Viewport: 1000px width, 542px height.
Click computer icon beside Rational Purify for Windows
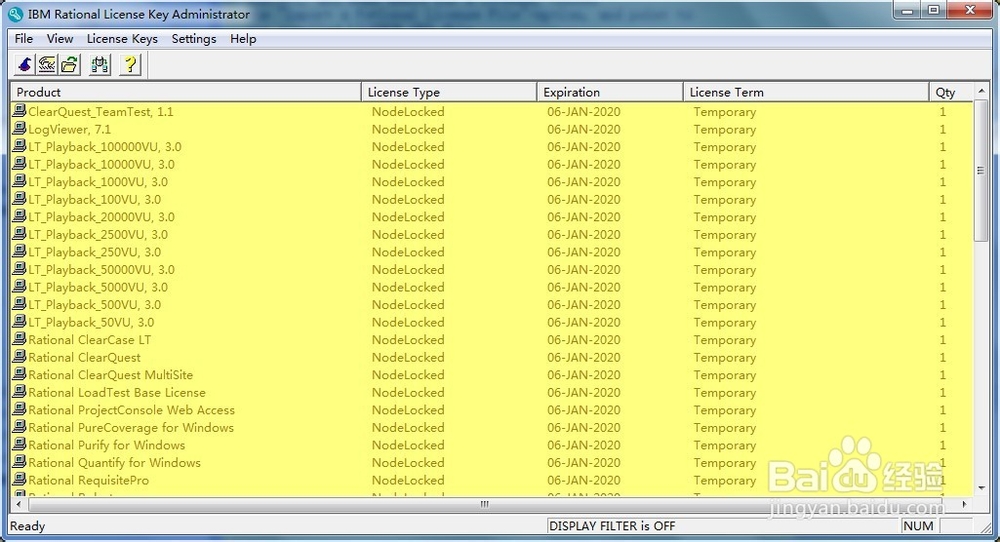[x=20, y=444]
